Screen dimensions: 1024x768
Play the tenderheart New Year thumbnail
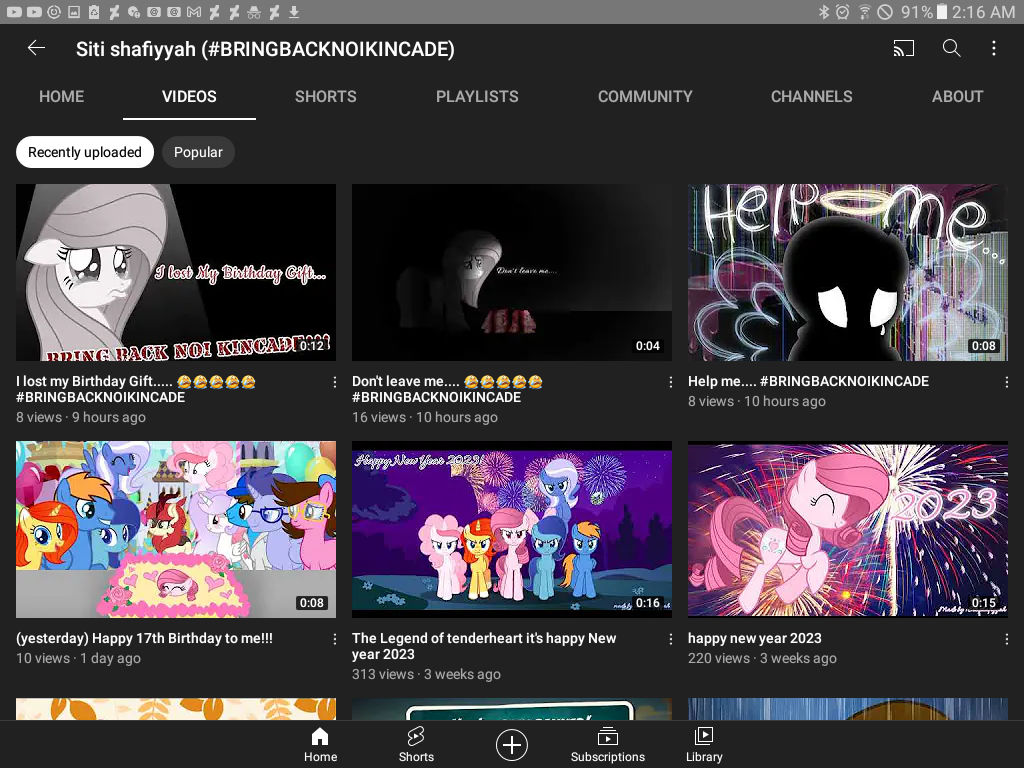(511, 530)
